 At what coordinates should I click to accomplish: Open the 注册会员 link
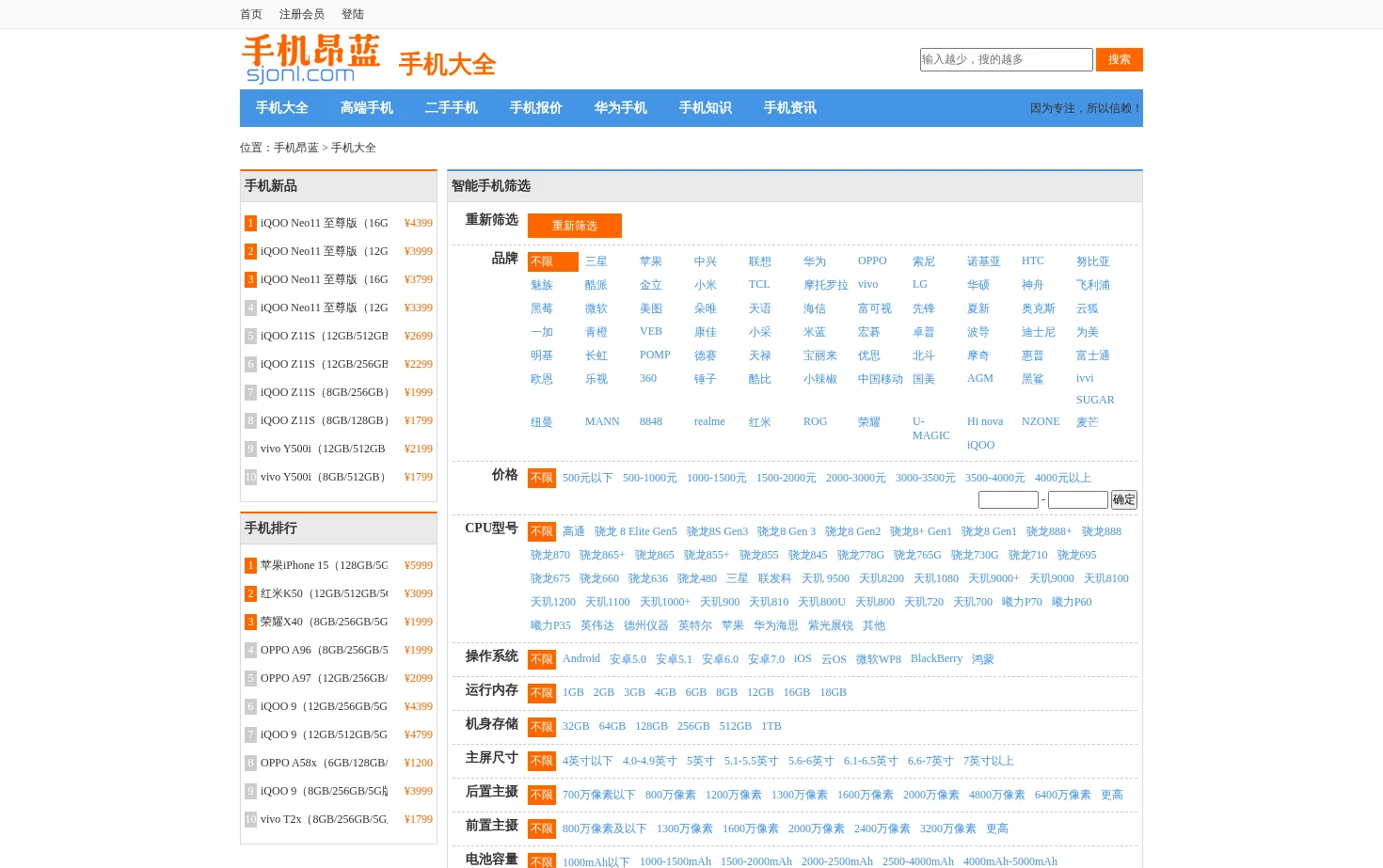(x=302, y=14)
